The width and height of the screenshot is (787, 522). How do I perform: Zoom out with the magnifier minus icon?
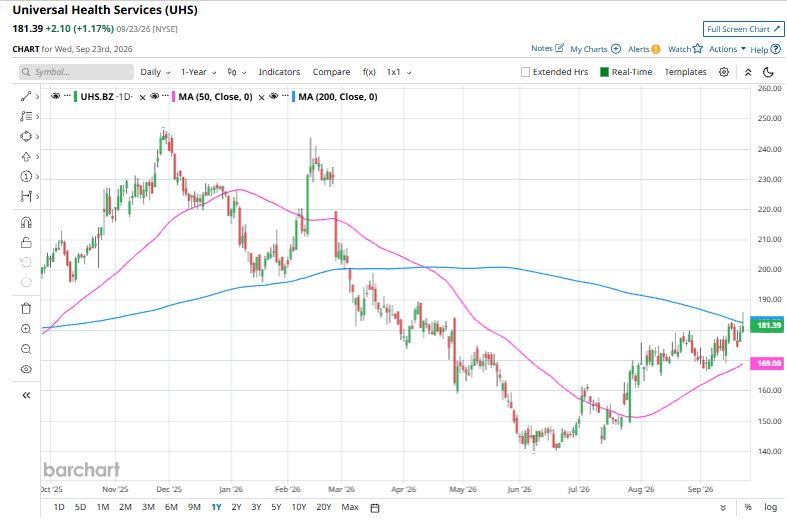click(26, 349)
